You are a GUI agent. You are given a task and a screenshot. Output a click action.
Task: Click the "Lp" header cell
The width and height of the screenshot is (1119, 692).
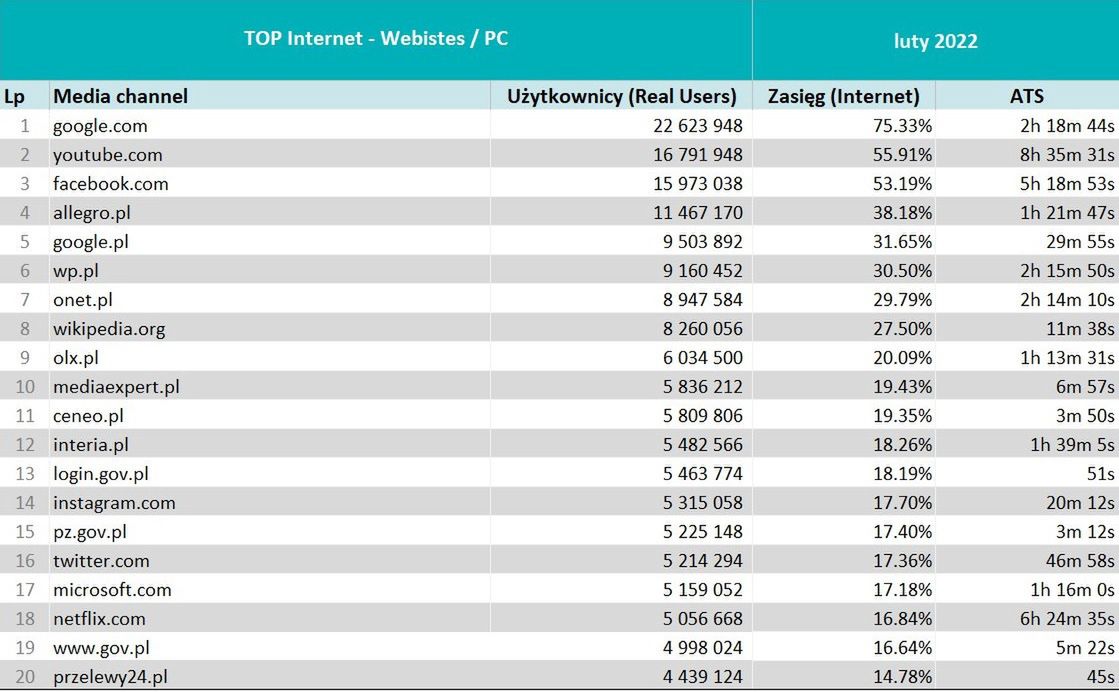click(14, 96)
